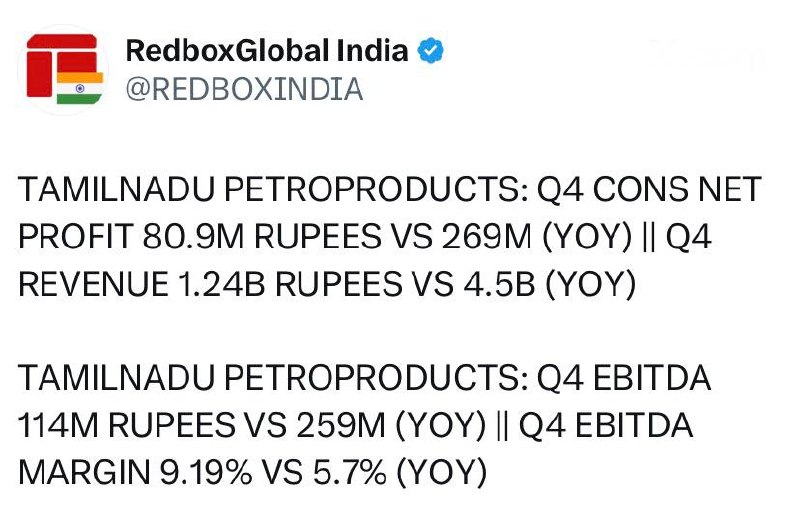
Task: Open the @REDBOXINDIA handle link
Action: 244,89
